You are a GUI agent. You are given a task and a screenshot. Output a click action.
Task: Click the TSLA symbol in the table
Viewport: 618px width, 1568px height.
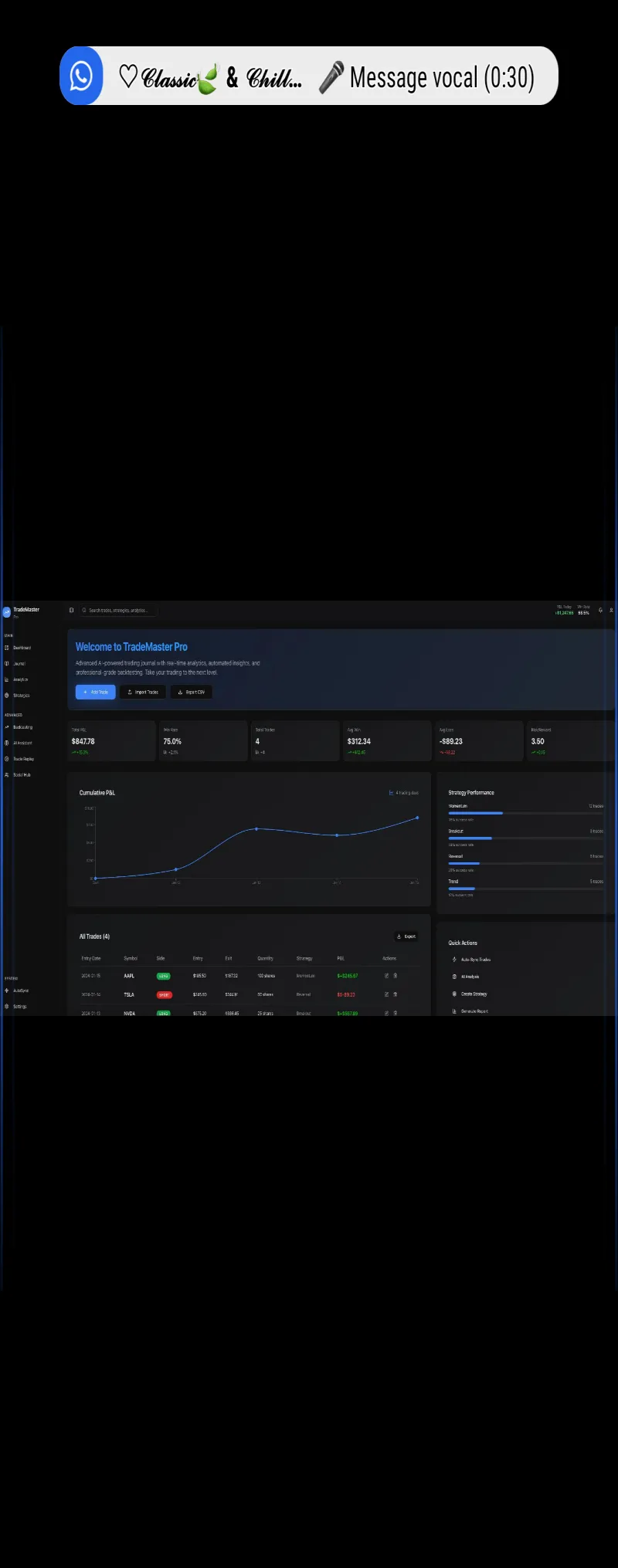129,994
